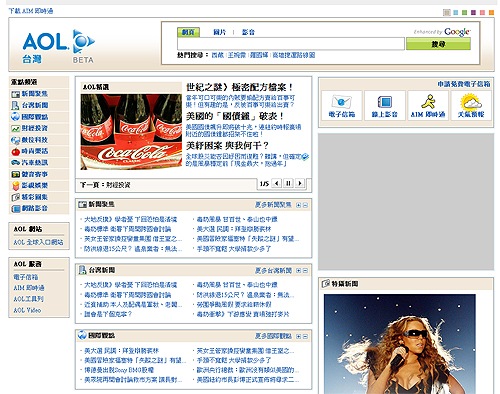Image resolution: width=500 pixels, height=394 pixels.
Task: Click 國際觀點 globe icon in left sidebar
Action: click(15, 117)
